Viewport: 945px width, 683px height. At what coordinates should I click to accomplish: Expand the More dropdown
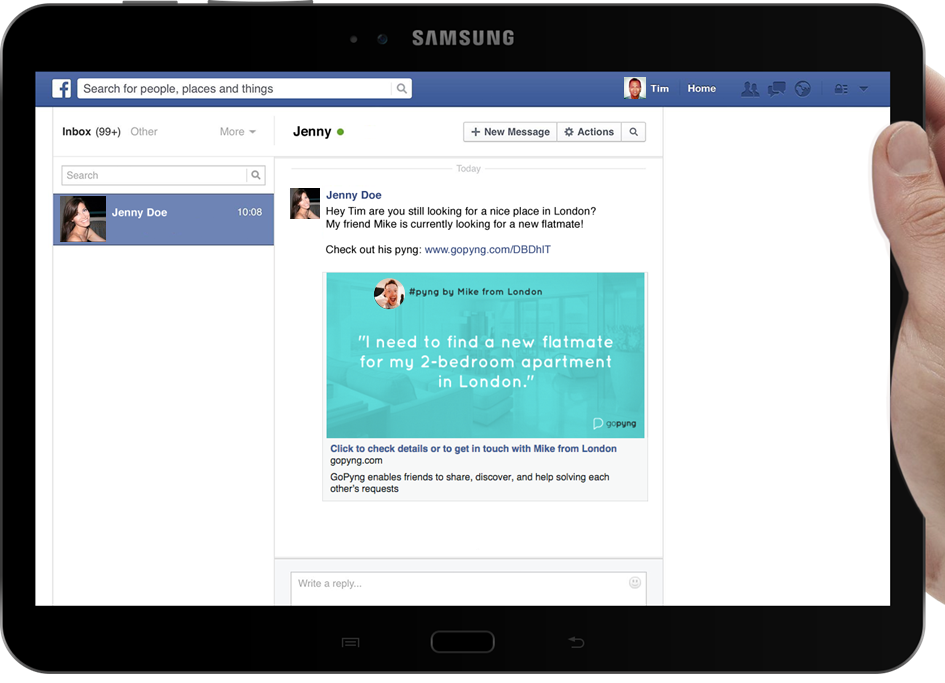(x=237, y=131)
